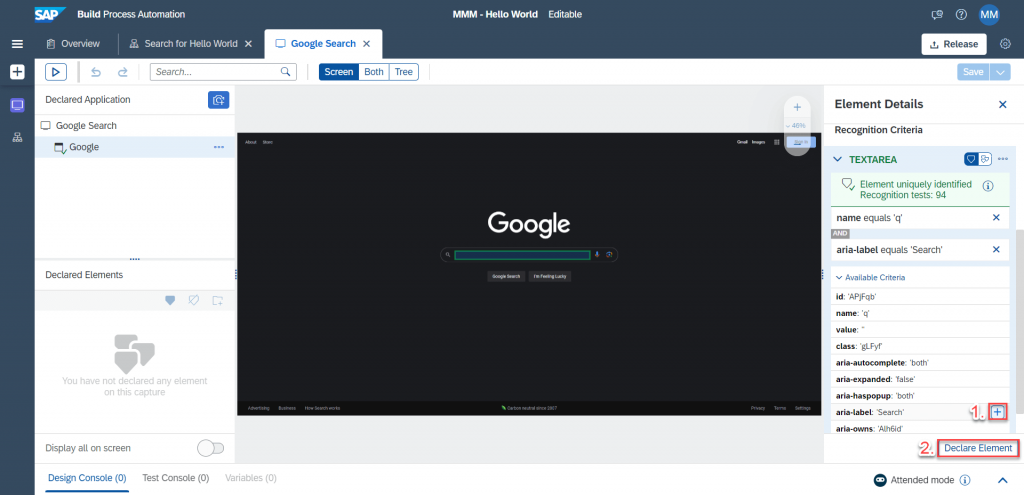Select class: 'gLFyf' criterion row
This screenshot has width=1024, height=495.
coord(920,345)
